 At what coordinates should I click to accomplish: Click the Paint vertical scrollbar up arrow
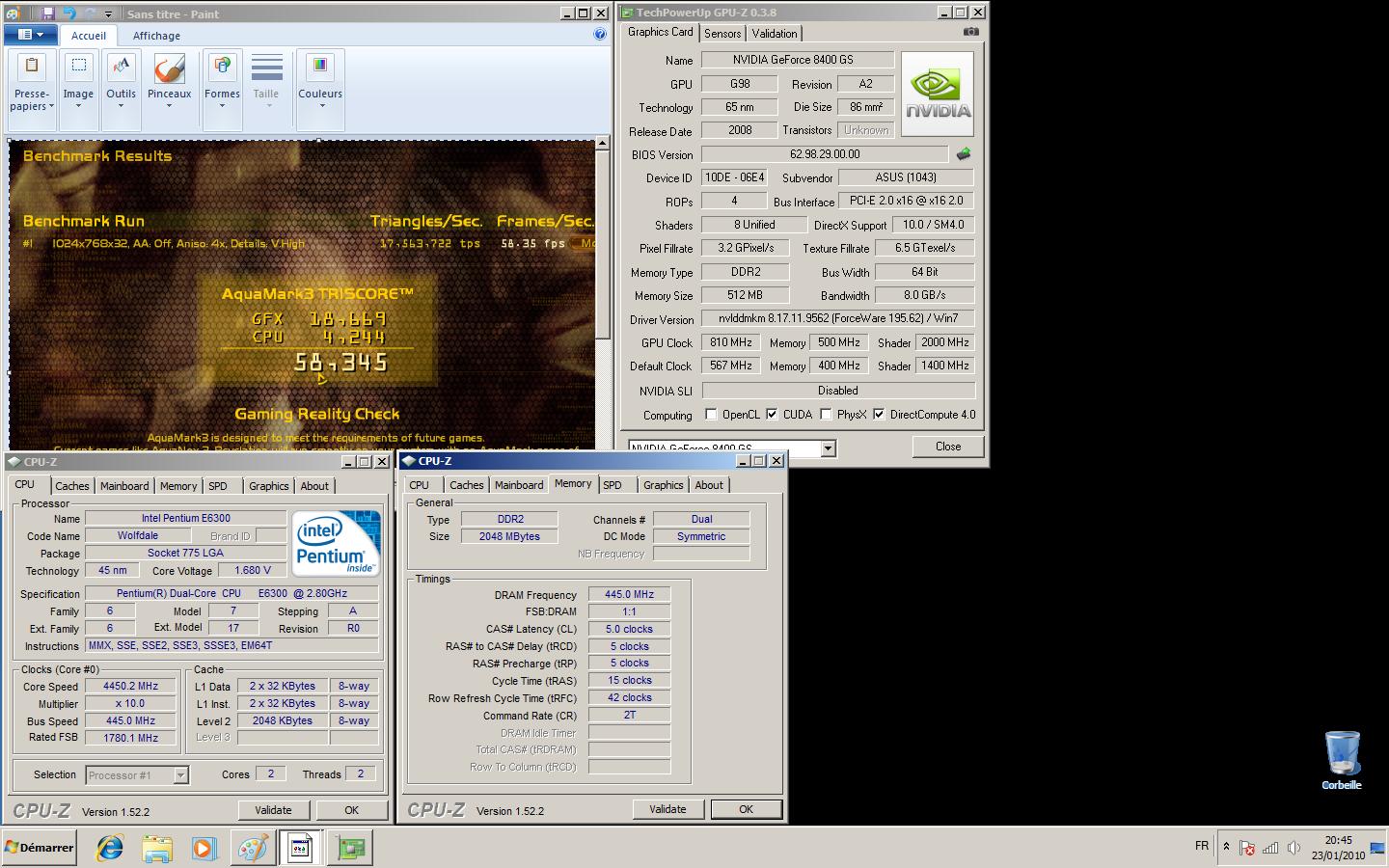602,143
